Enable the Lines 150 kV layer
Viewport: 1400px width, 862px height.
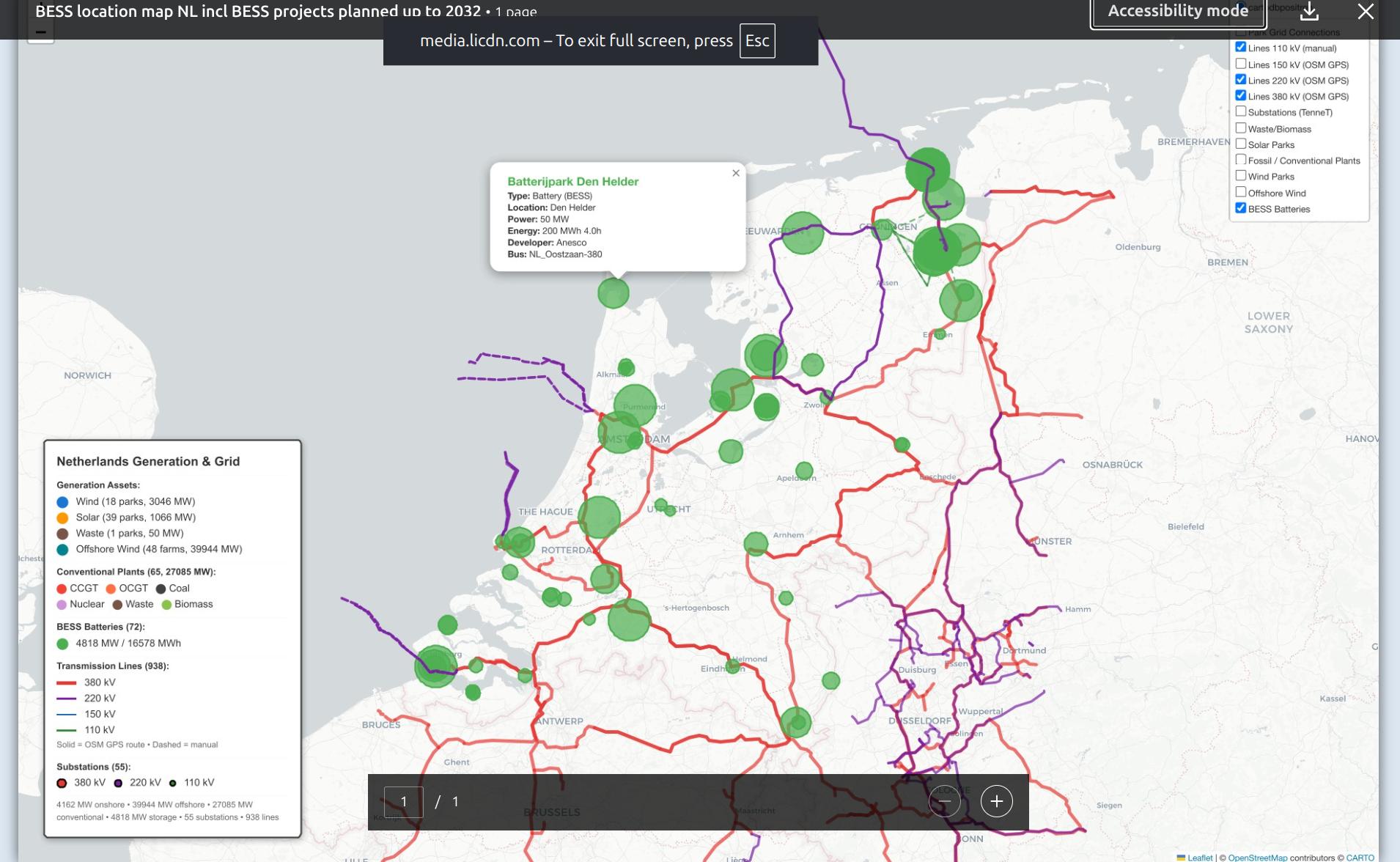point(1240,64)
